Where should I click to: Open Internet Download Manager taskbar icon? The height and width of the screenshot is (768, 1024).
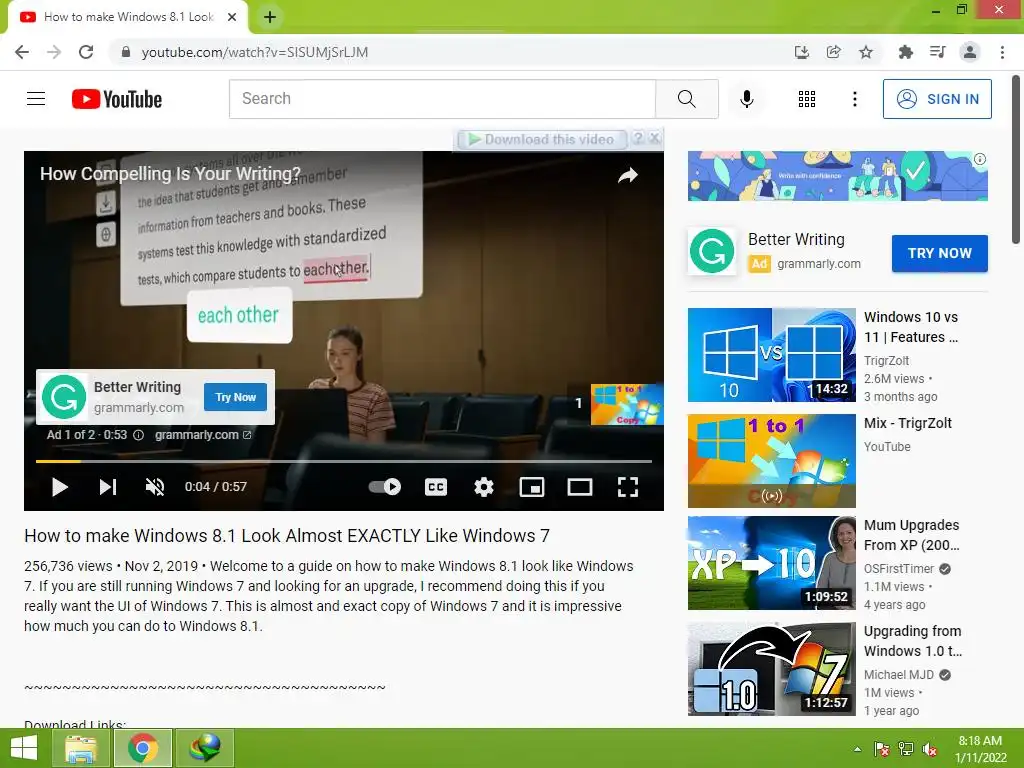click(x=204, y=748)
